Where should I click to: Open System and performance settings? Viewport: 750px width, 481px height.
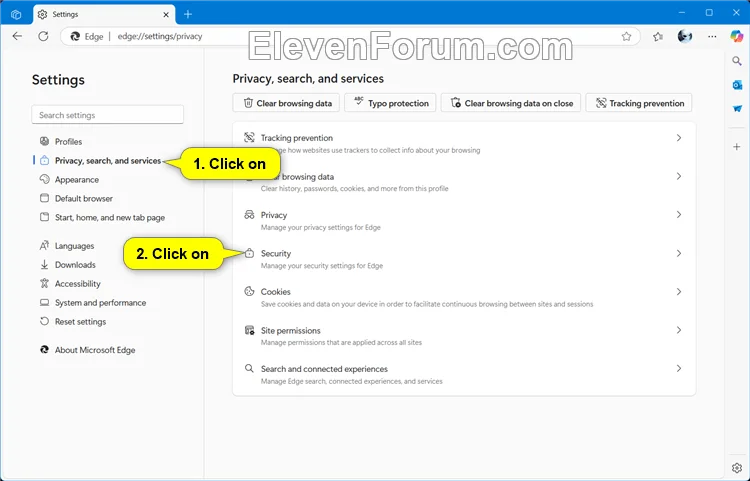[x=100, y=303]
